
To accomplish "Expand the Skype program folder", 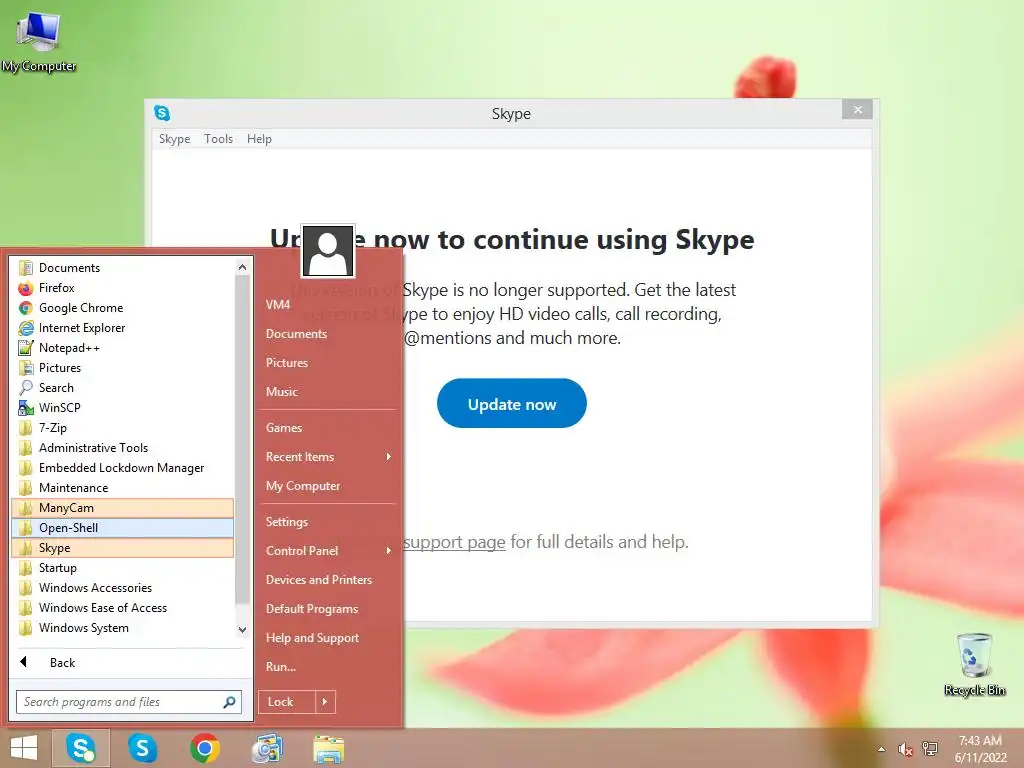I will coord(123,548).
